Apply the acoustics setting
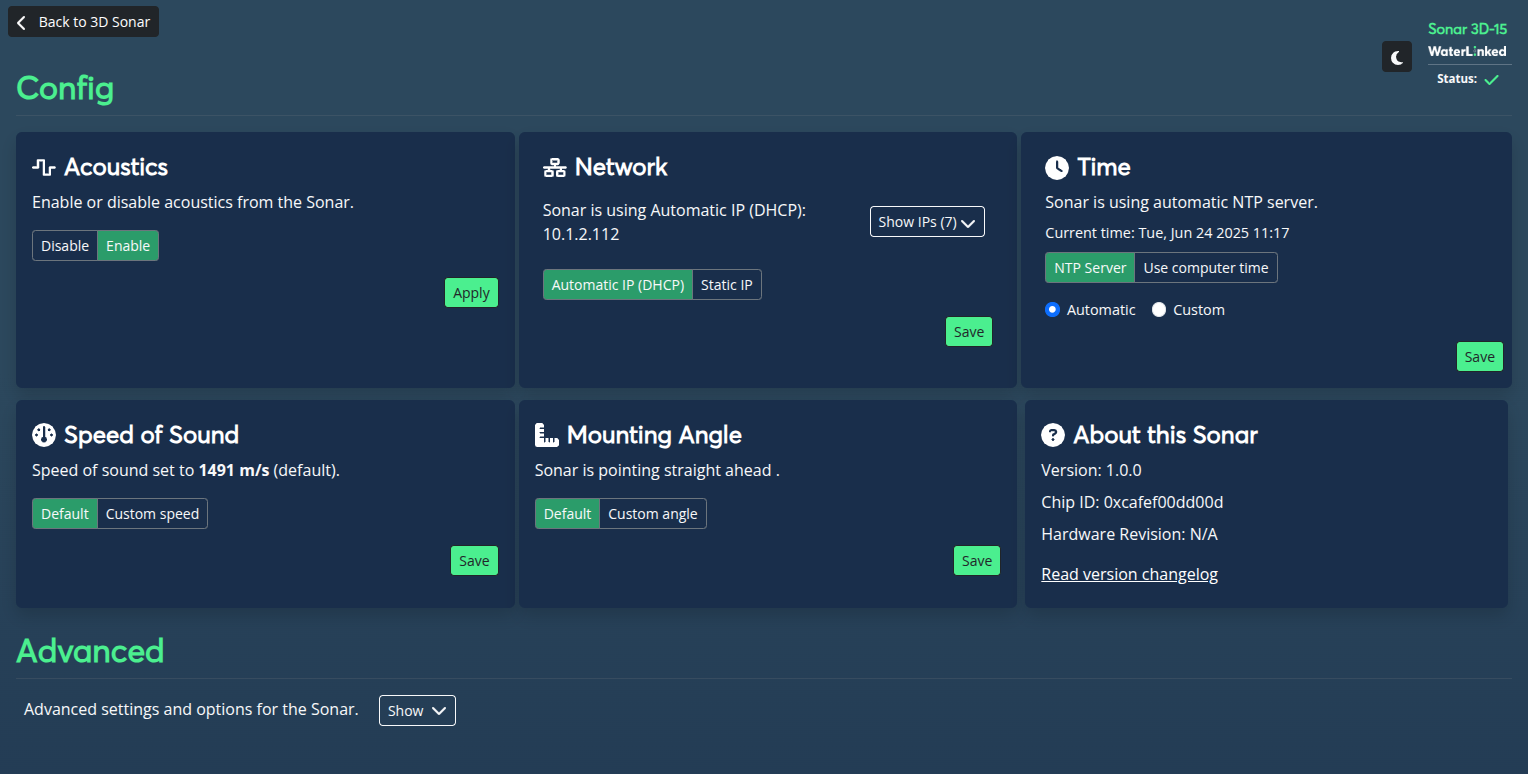 click(x=471, y=293)
